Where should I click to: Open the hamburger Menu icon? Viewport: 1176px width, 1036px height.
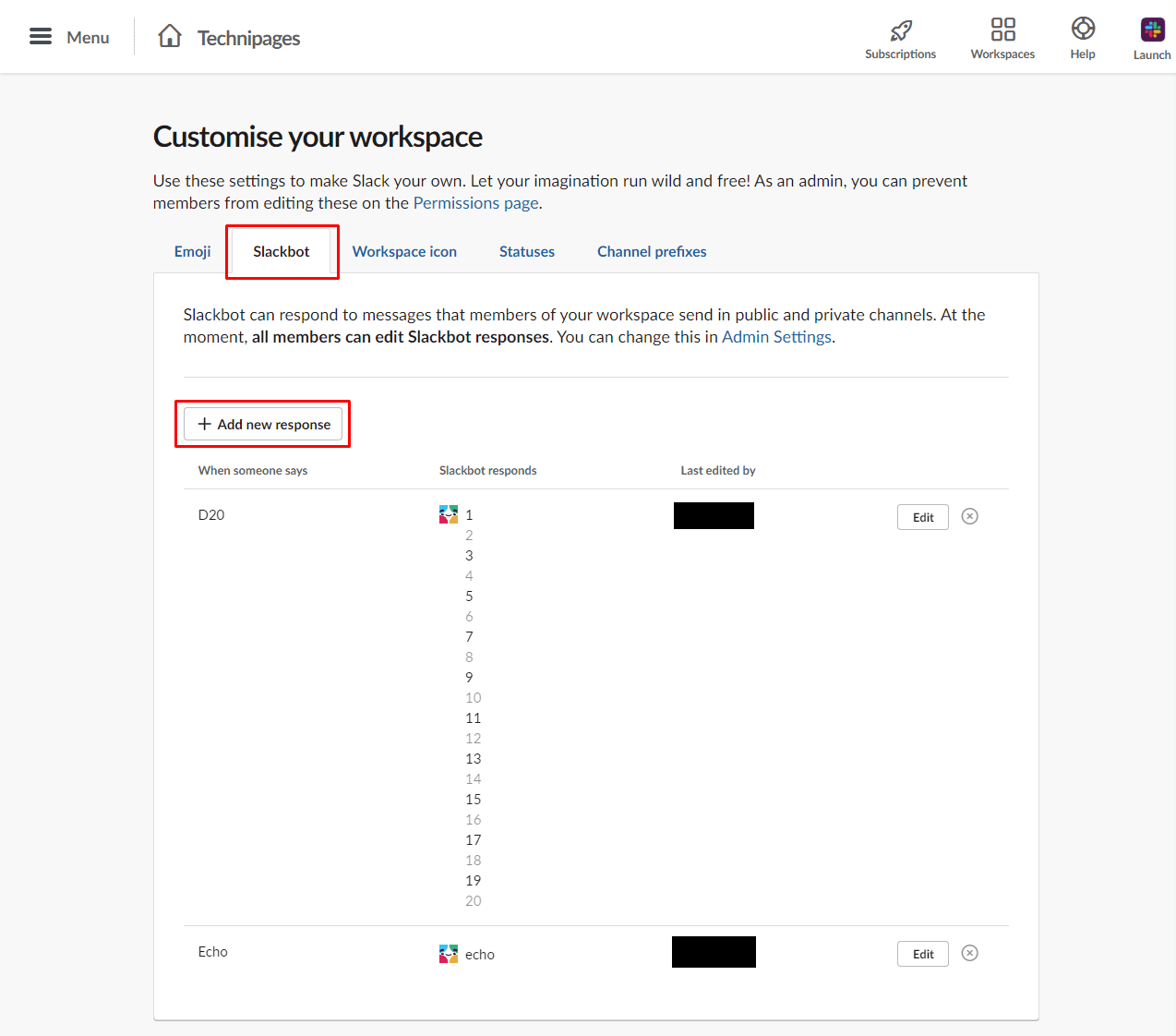coord(41,37)
